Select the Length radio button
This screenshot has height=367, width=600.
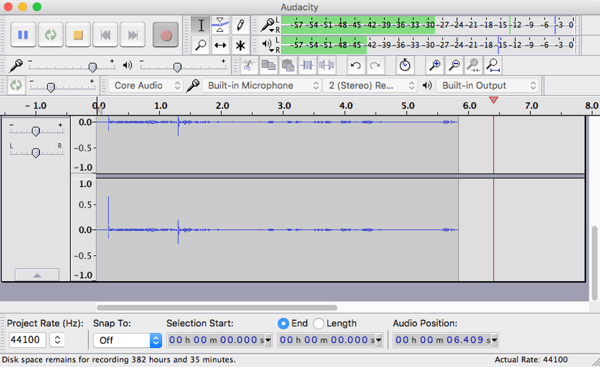(318, 323)
